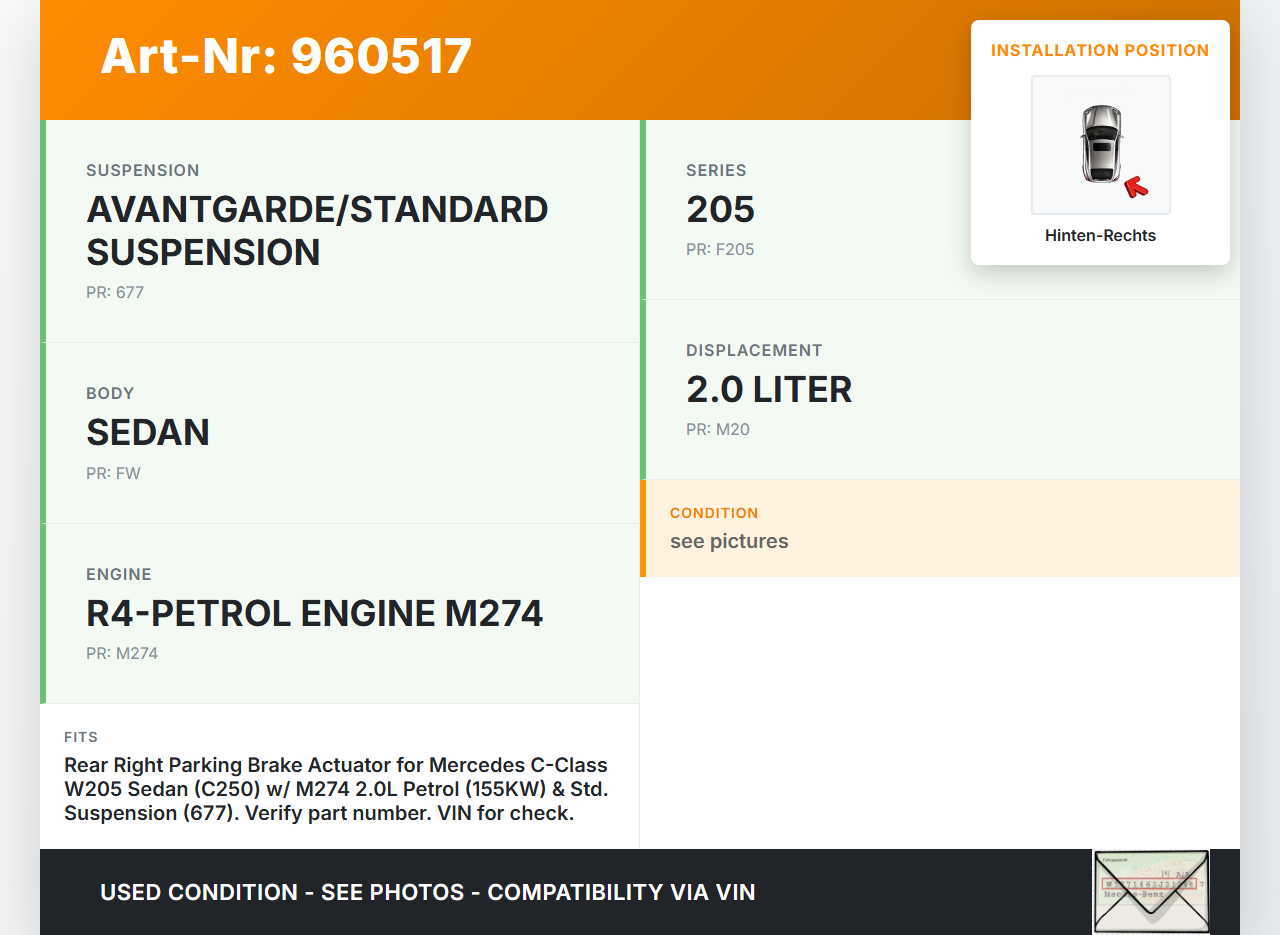This screenshot has width=1280, height=935.
Task: Click the 'see pictures' condition text
Action: [x=729, y=541]
